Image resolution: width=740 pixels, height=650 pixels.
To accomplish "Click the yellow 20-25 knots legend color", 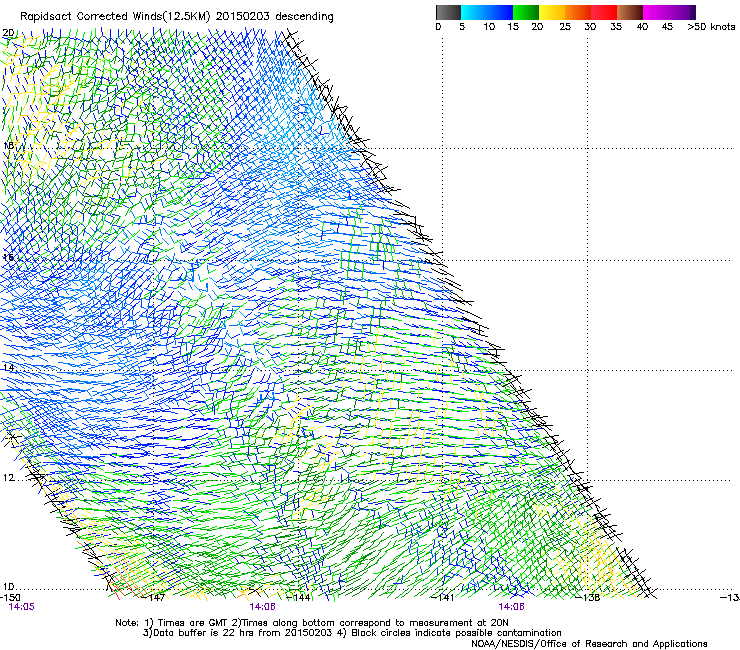I will (x=552, y=12).
